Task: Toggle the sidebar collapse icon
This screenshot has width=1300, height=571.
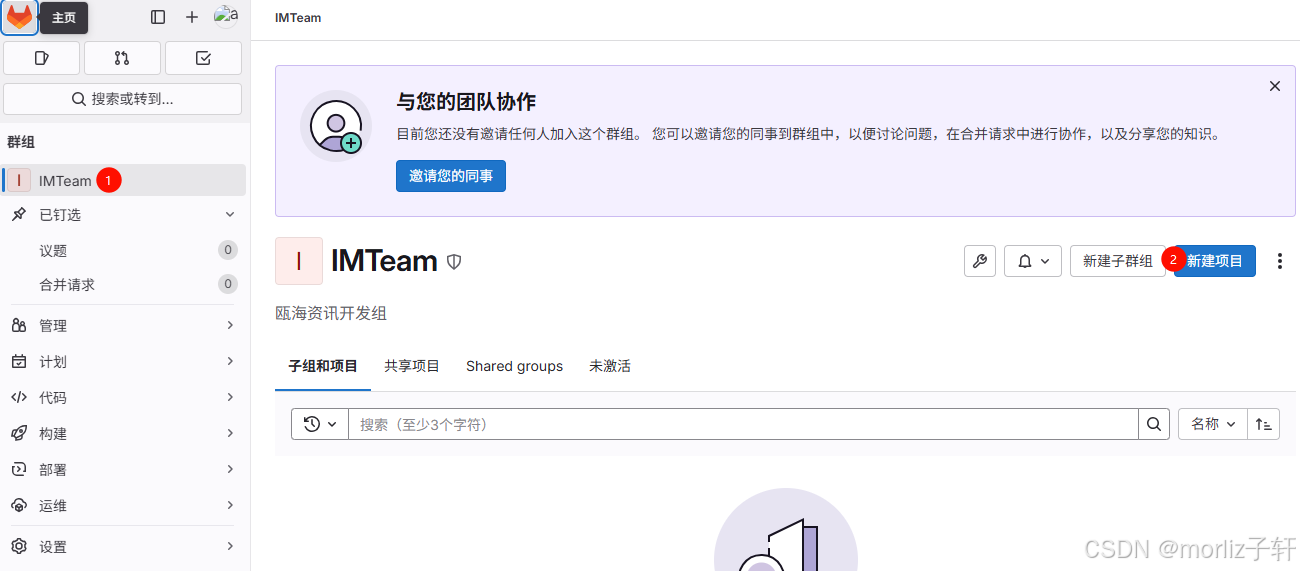Action: (158, 17)
